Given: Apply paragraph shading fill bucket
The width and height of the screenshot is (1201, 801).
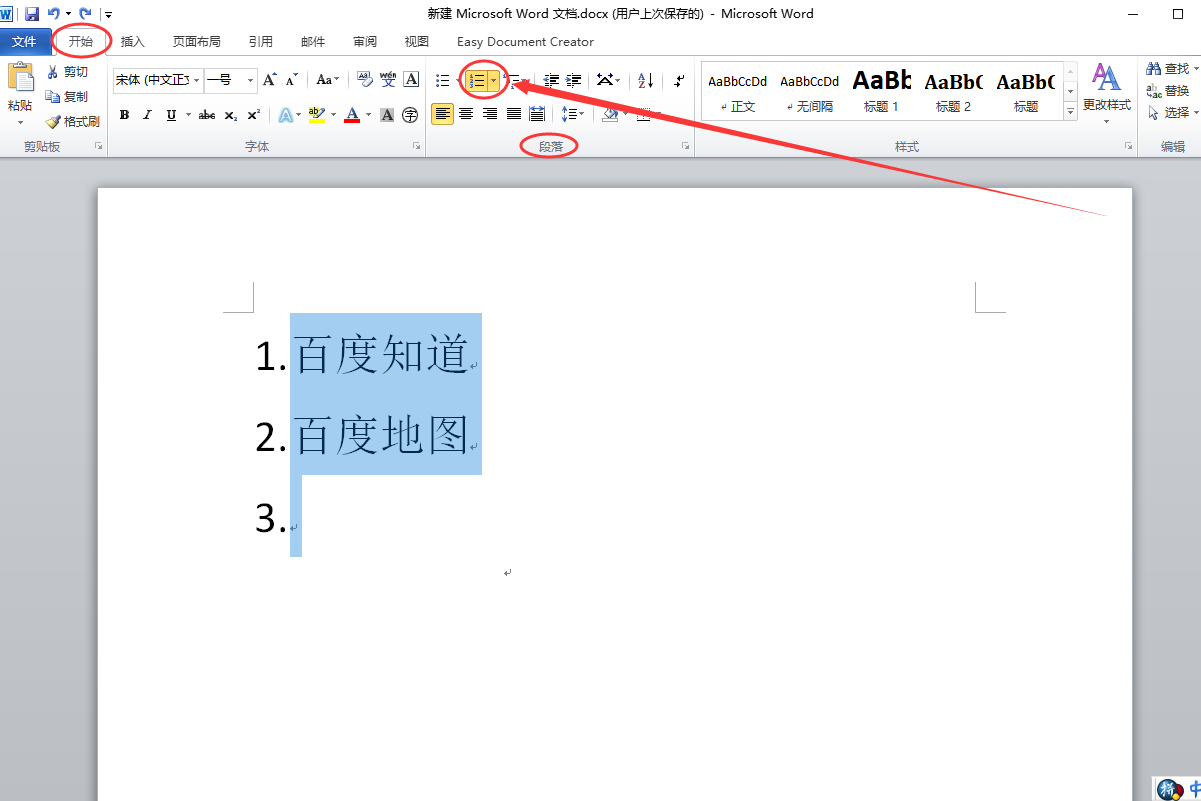Looking at the screenshot, I should click(610, 114).
